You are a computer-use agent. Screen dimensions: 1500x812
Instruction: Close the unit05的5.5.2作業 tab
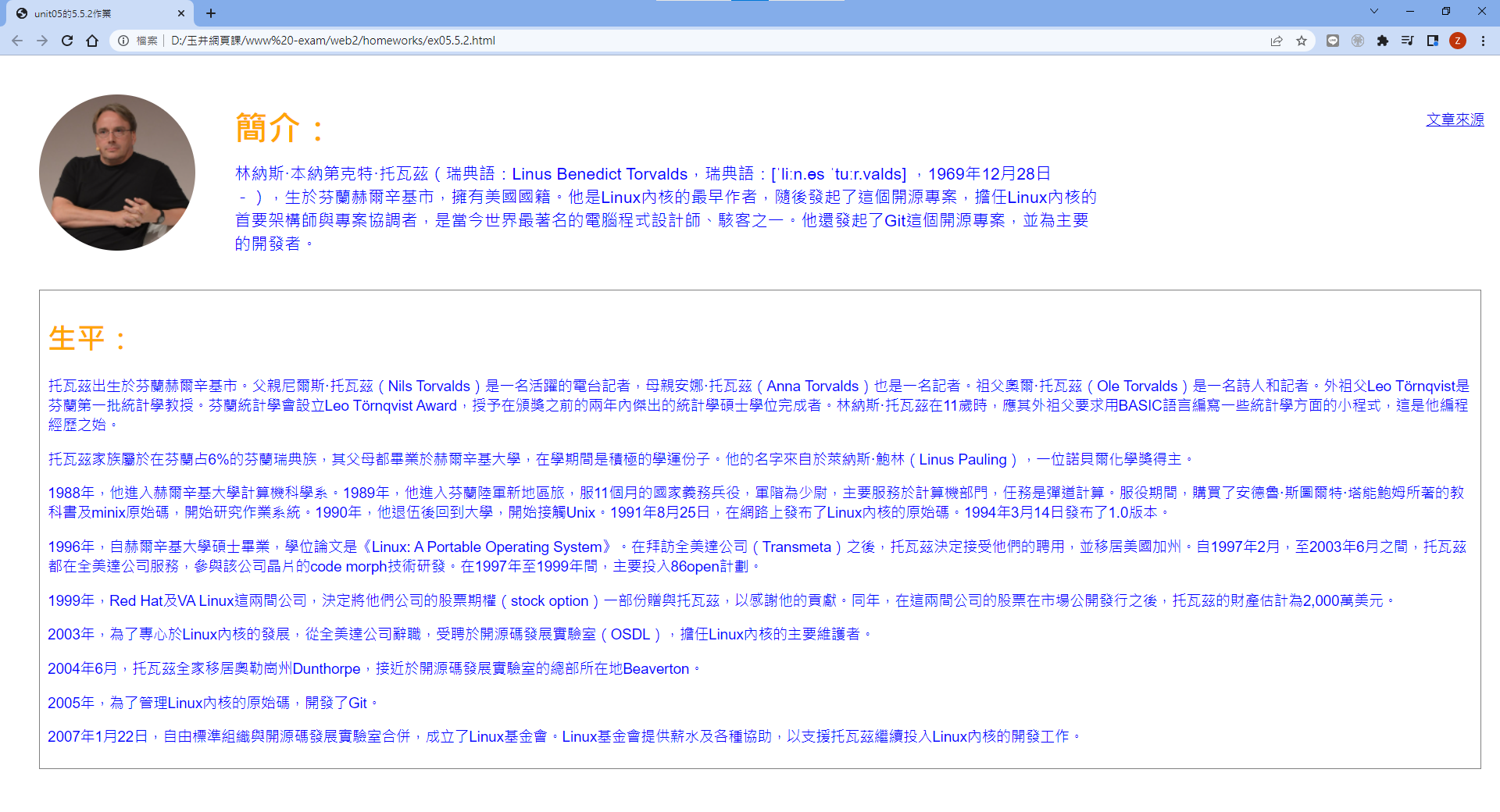[181, 13]
